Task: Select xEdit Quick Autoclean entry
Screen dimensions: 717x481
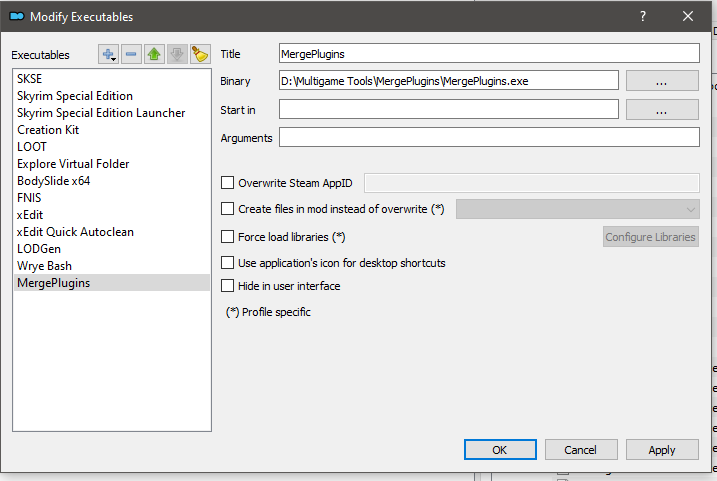Action: pos(112,232)
